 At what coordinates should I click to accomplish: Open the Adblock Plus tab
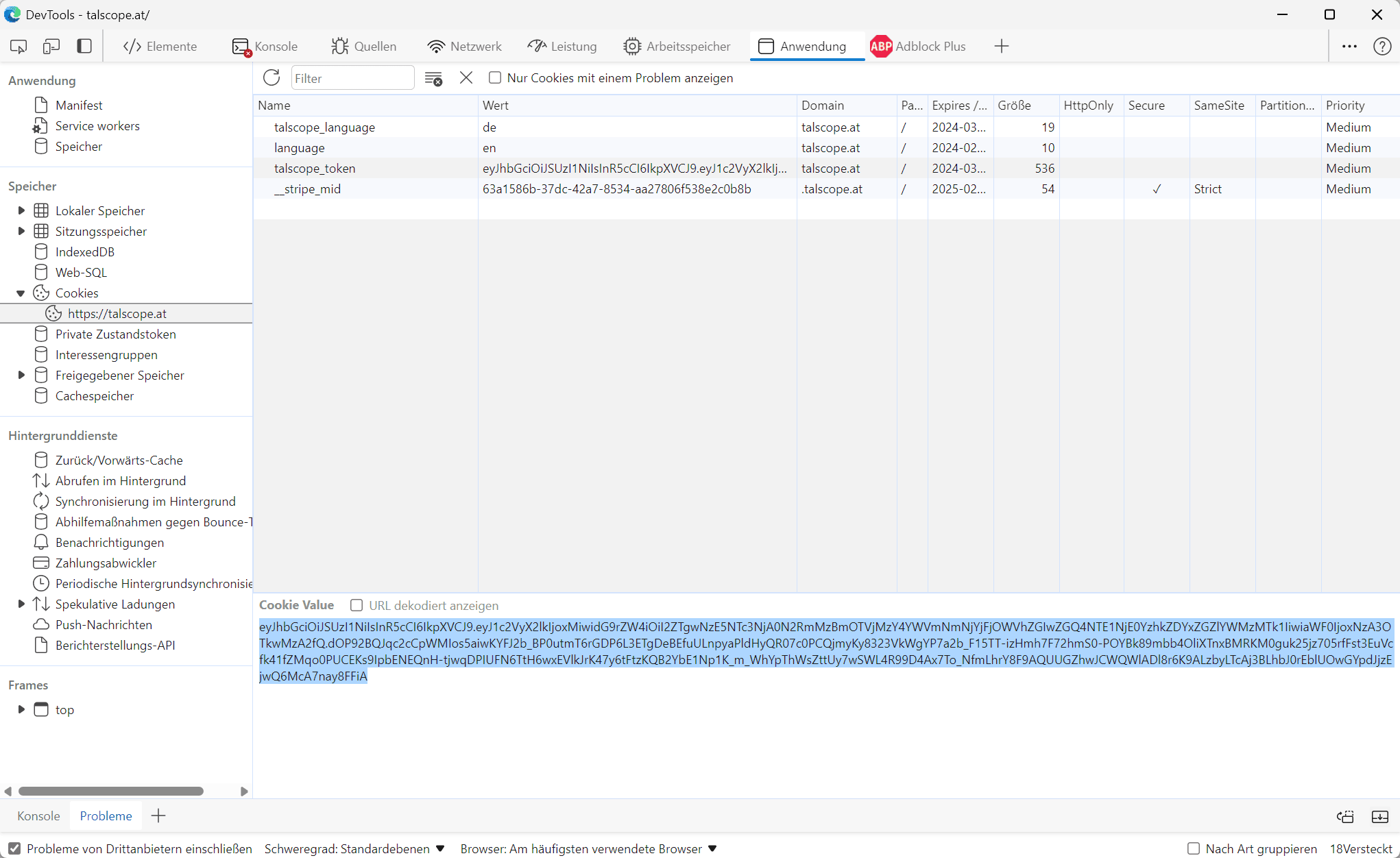tap(918, 46)
